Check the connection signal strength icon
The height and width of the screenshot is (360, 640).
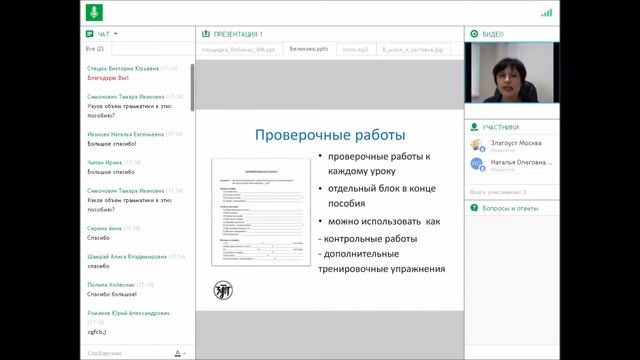coord(547,13)
